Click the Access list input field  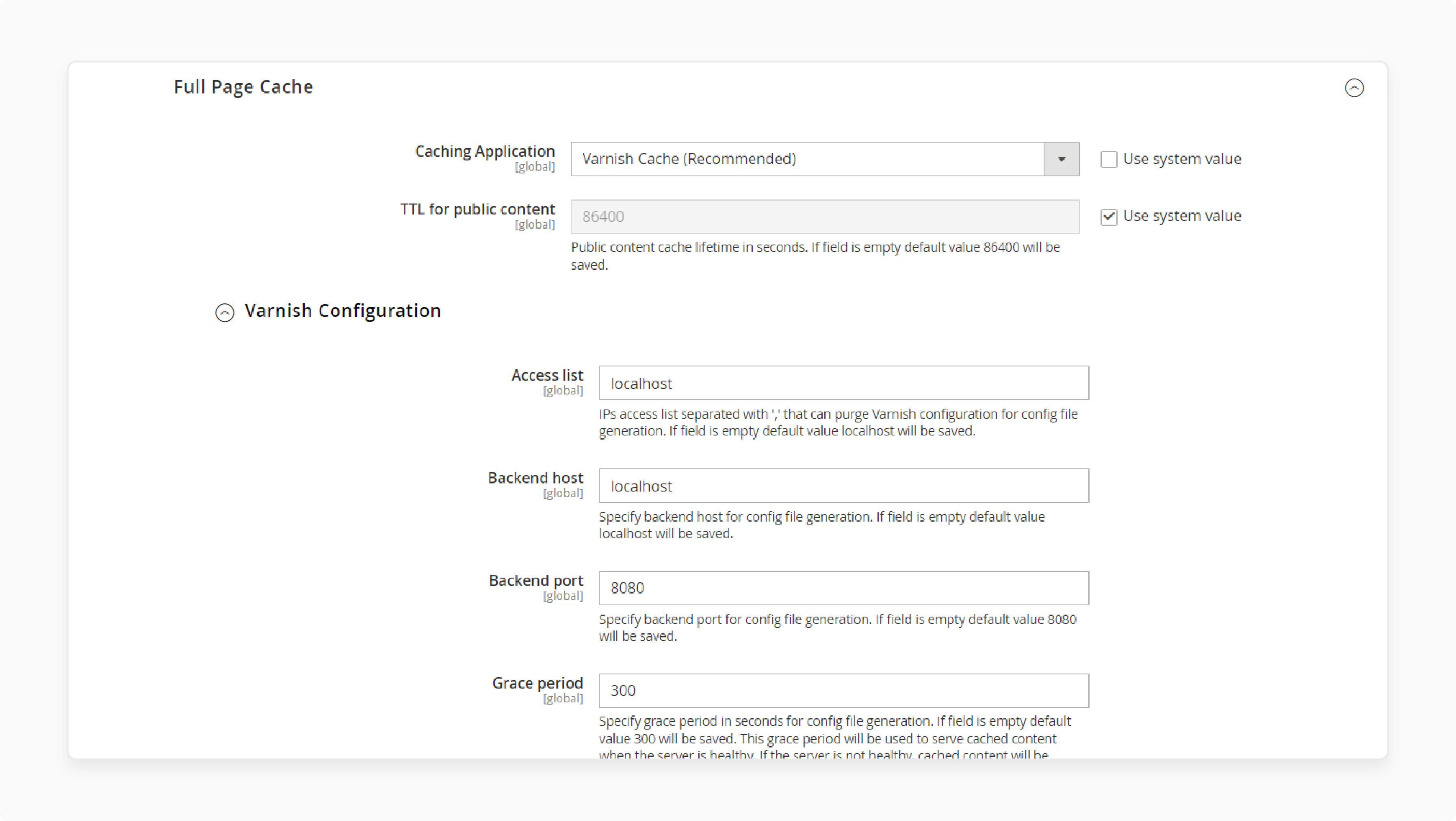click(843, 383)
